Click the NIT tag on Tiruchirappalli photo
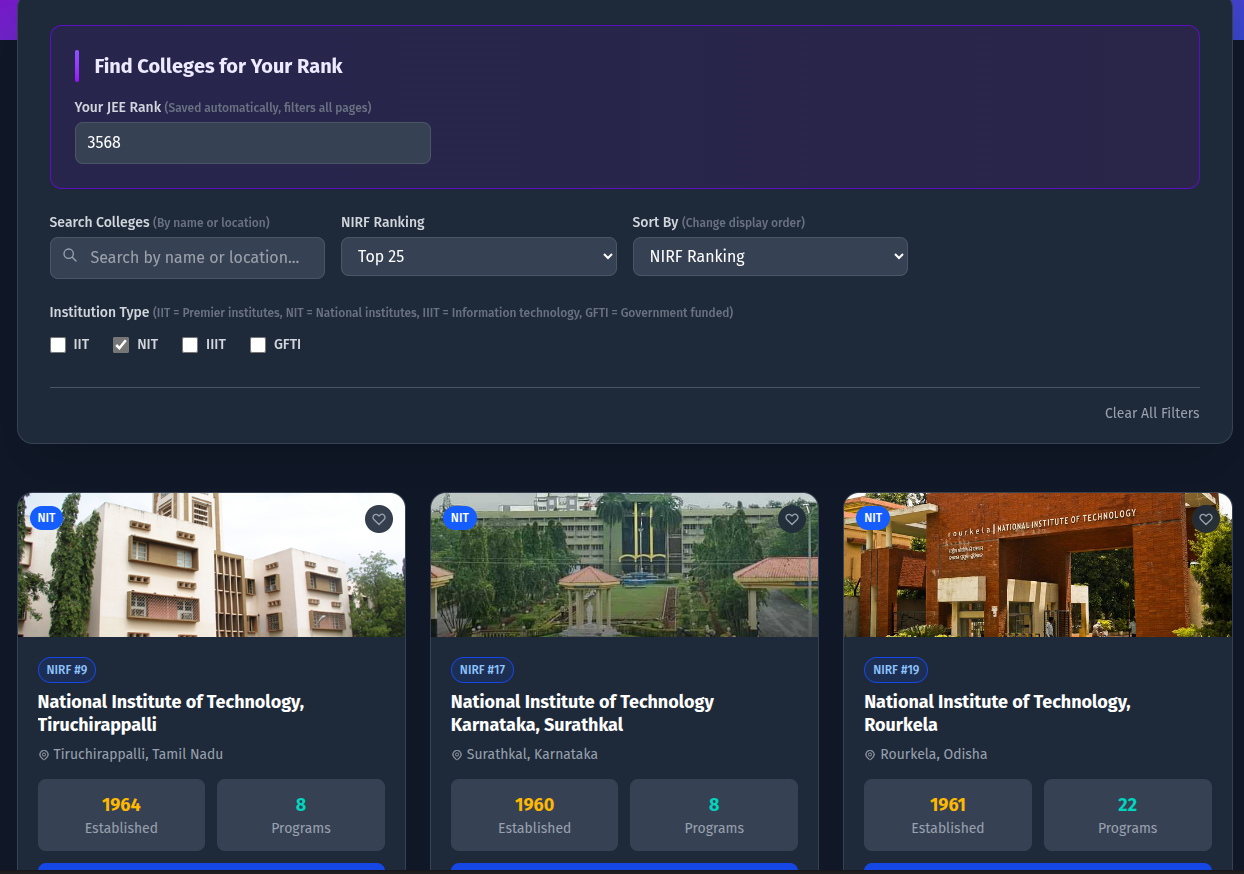 click(47, 518)
